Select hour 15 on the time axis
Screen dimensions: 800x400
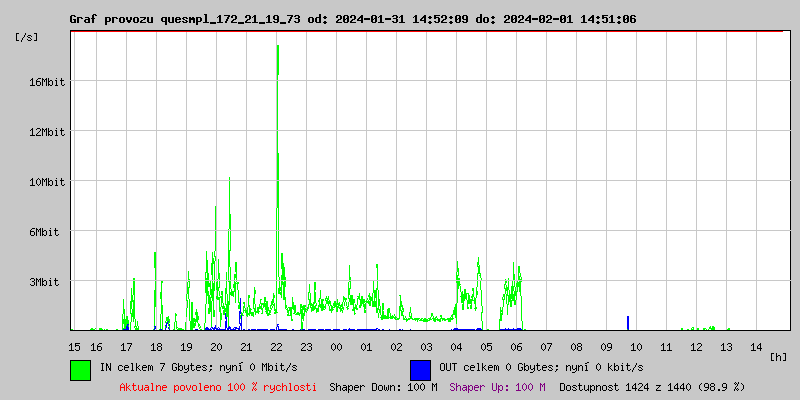coord(75,347)
